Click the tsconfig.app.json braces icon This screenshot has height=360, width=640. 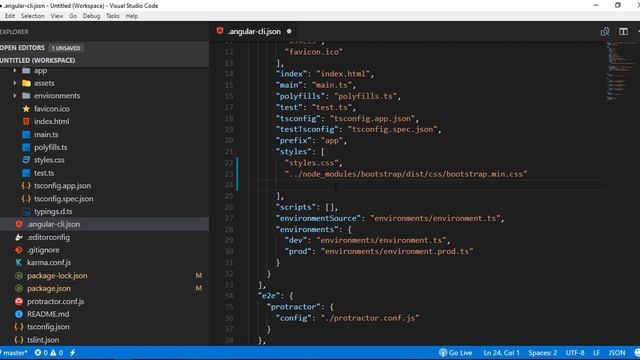26,186
